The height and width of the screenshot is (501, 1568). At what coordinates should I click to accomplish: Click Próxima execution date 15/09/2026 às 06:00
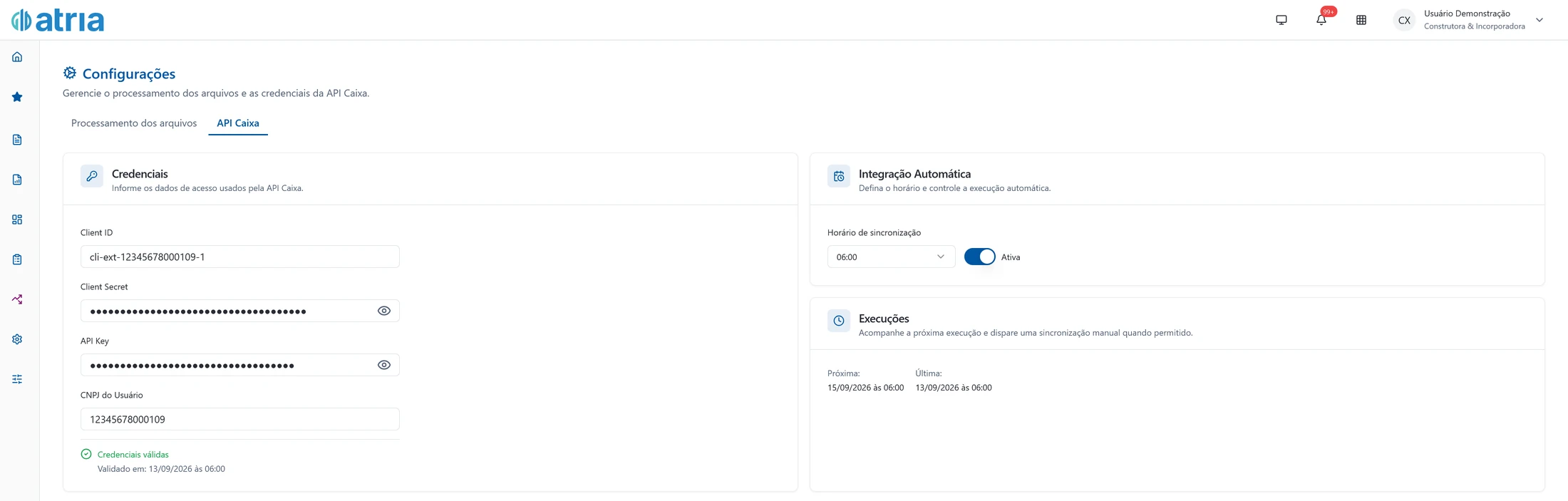[865, 388]
